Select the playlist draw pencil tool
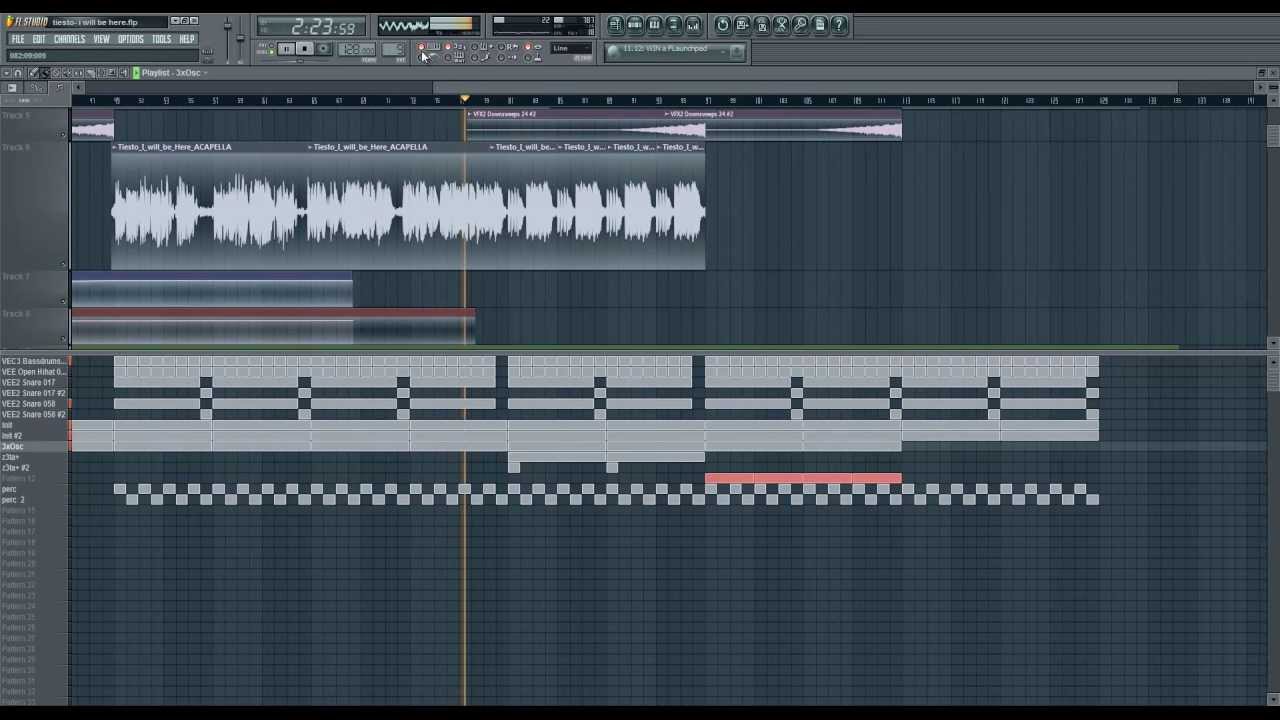Image resolution: width=1280 pixels, height=720 pixels. coord(33,73)
